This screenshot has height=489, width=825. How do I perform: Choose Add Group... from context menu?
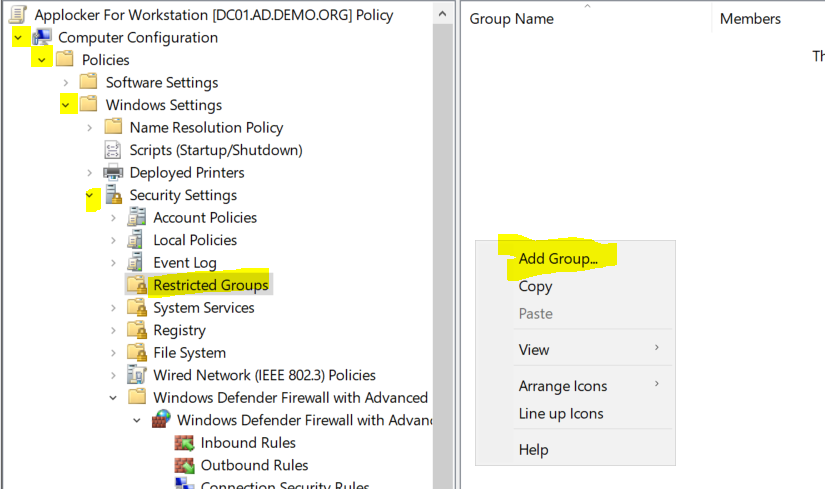pyautogui.click(x=558, y=259)
